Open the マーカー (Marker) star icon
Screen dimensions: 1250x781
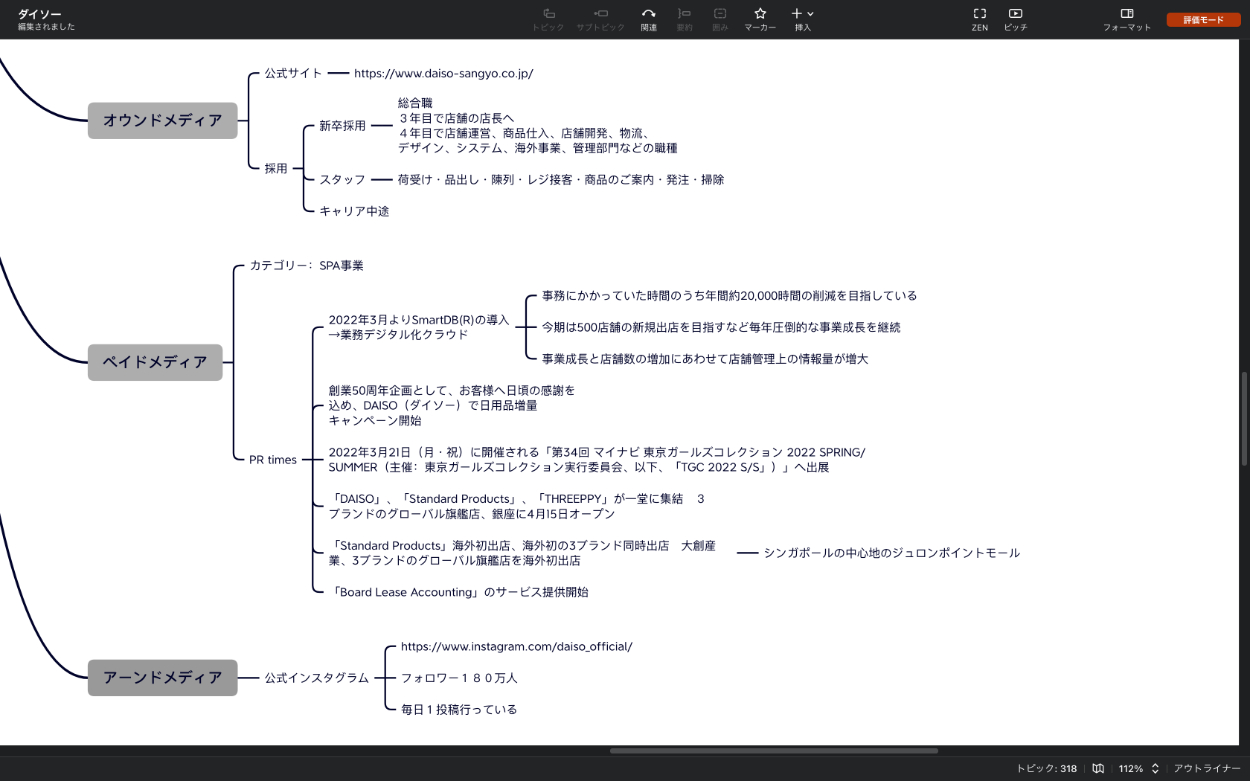pos(760,14)
